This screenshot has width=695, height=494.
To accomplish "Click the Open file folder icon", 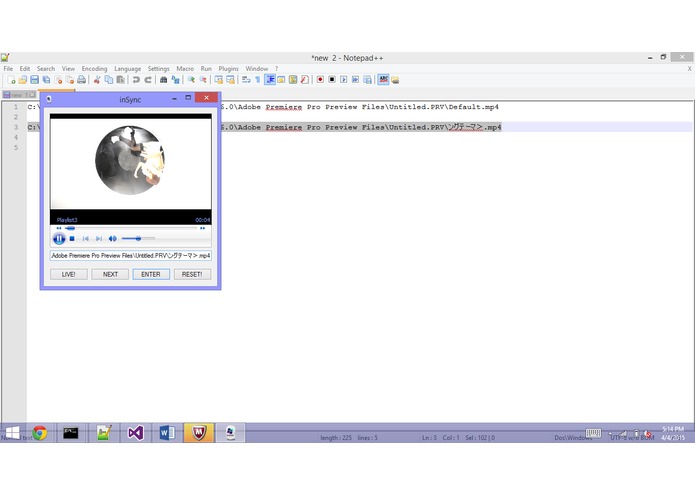I will tap(23, 80).
